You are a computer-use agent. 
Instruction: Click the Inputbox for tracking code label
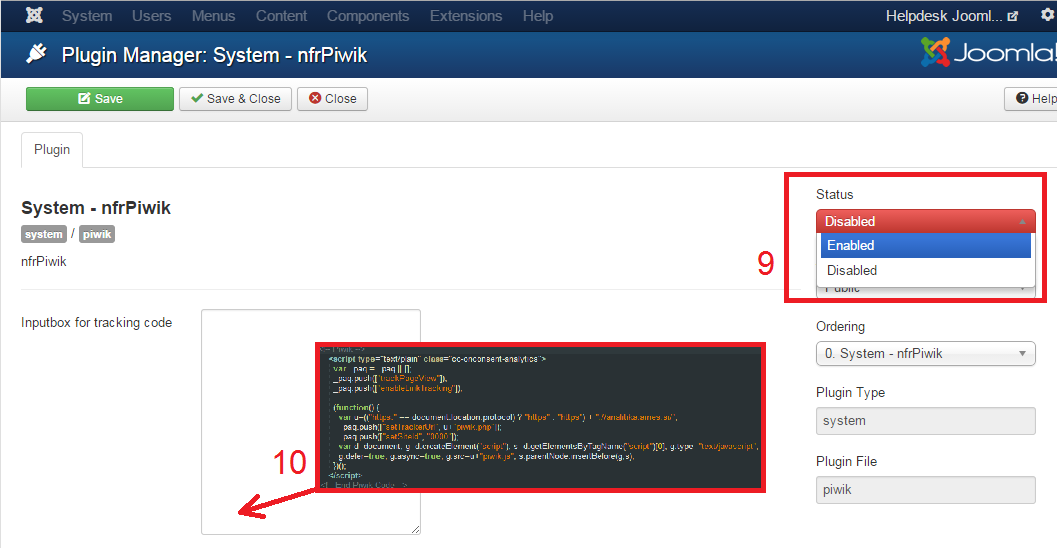tap(96, 323)
